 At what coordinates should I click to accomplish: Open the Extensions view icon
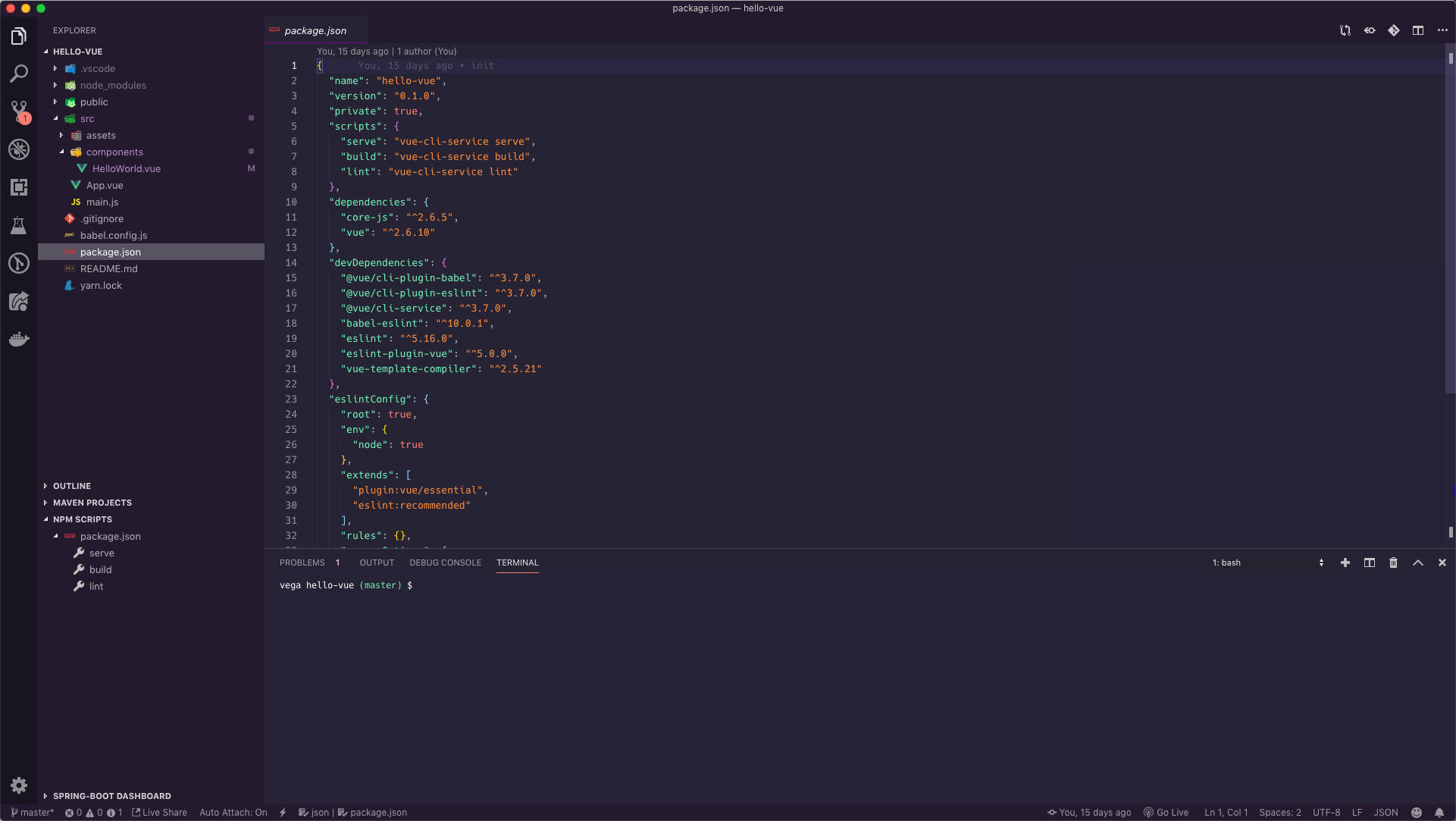coord(19,187)
